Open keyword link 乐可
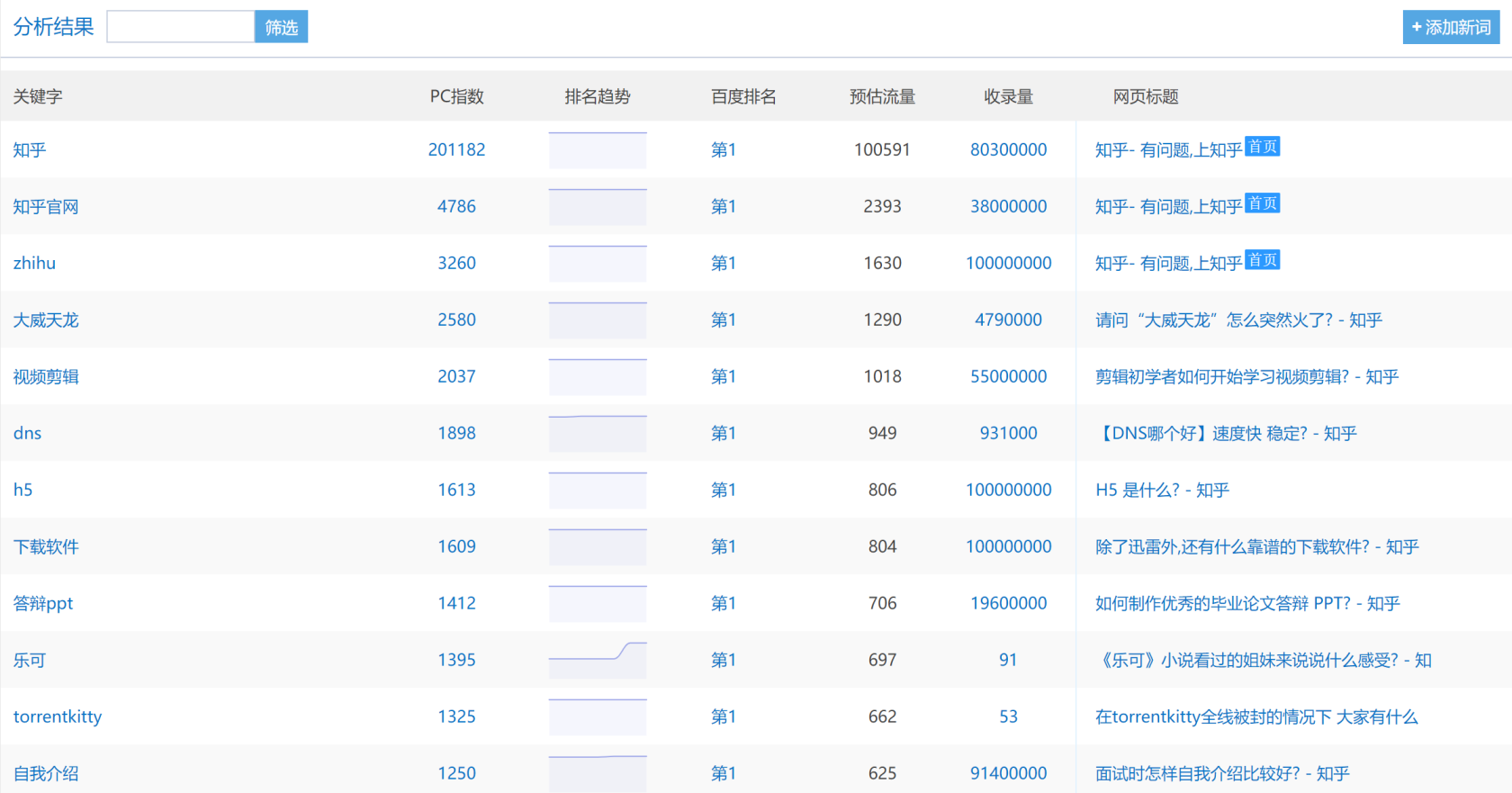Screen dimensions: 1512x793 (30, 660)
